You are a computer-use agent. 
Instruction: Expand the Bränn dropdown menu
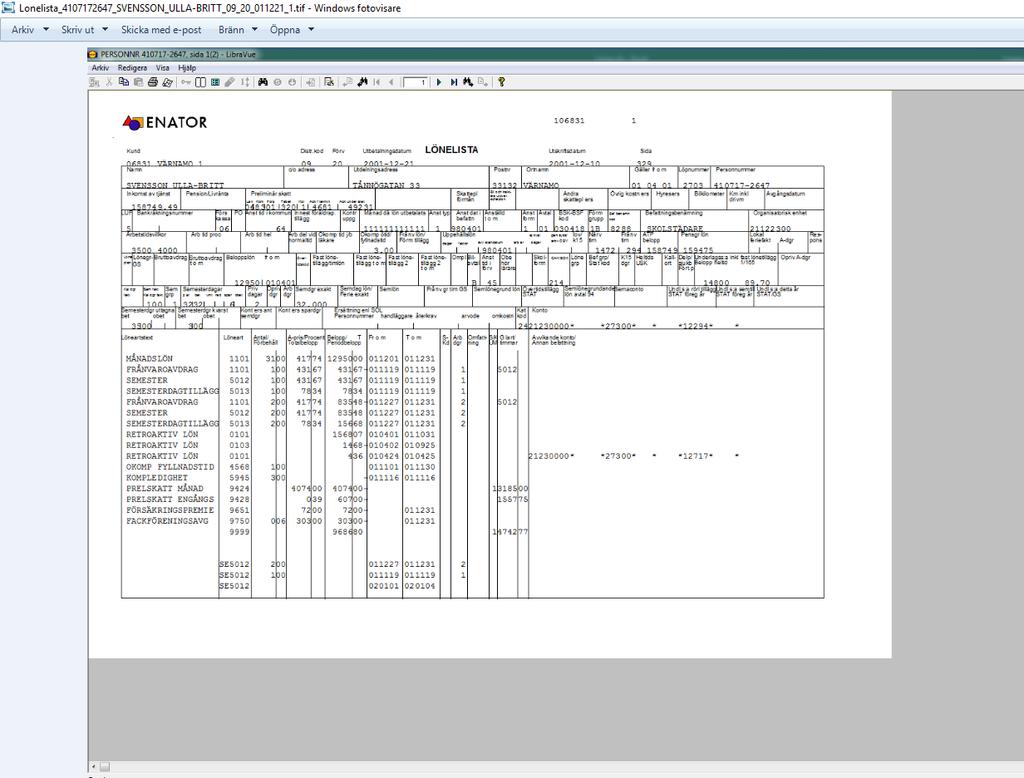point(238,29)
